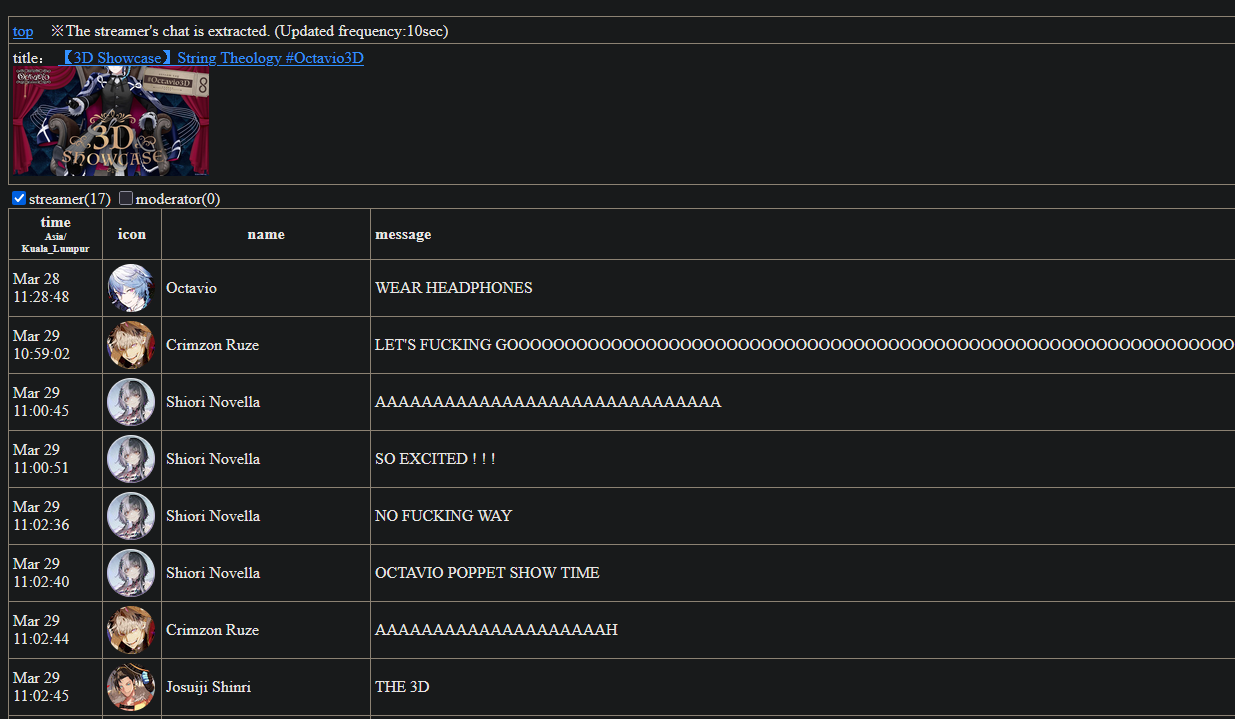Click Shiori Novella avatar at 11:00:45
1235x719 pixels.
point(131,402)
